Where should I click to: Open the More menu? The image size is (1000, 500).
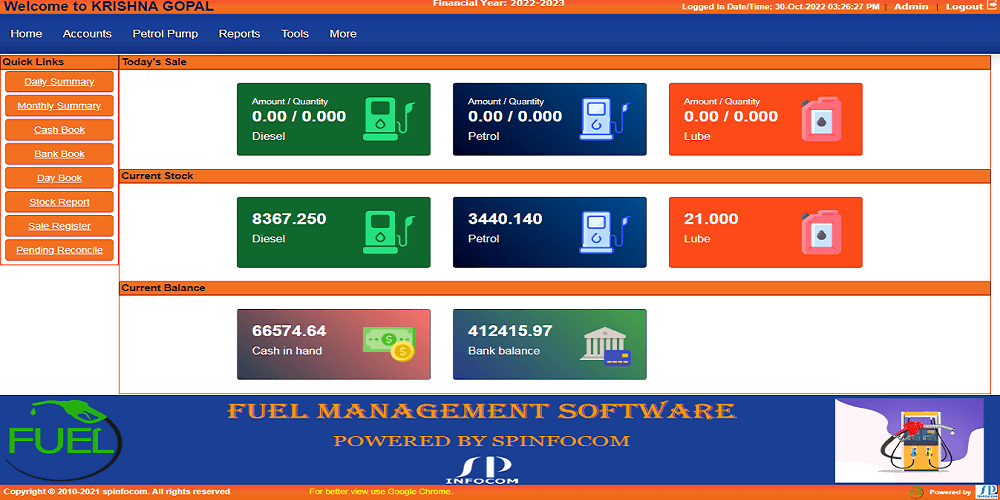pyautogui.click(x=343, y=34)
